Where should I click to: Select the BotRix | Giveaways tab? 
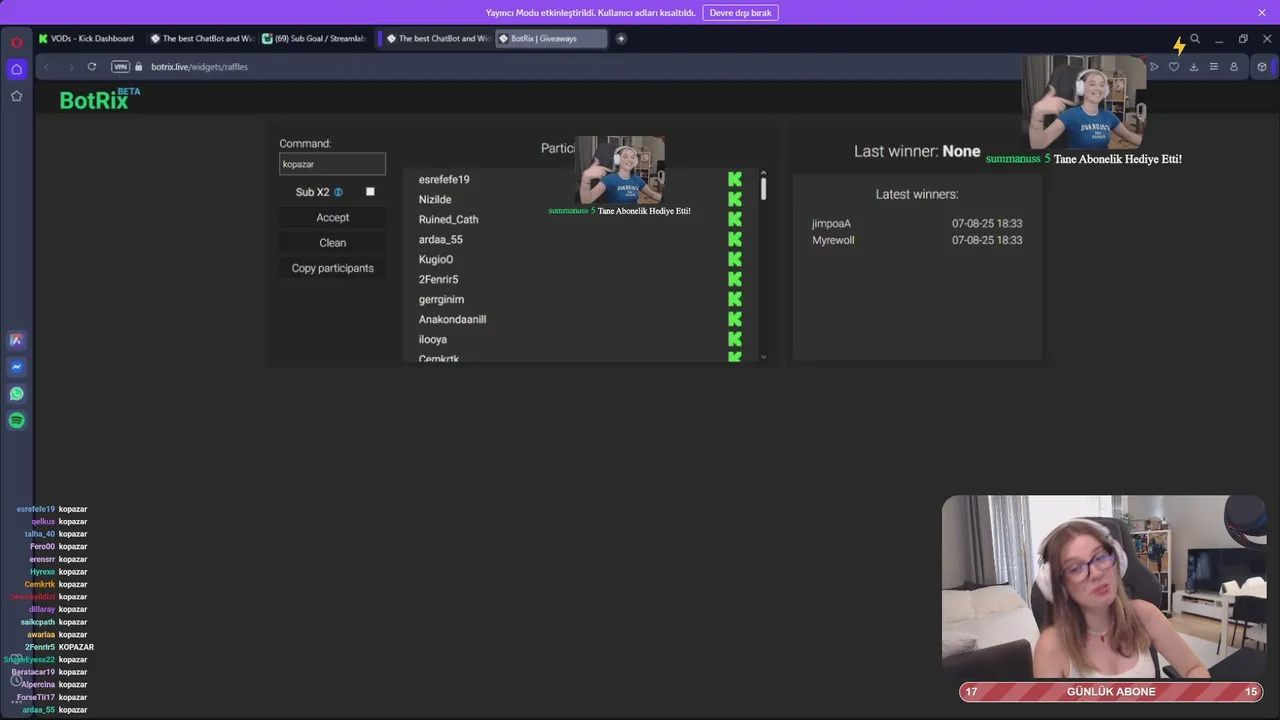coord(551,39)
